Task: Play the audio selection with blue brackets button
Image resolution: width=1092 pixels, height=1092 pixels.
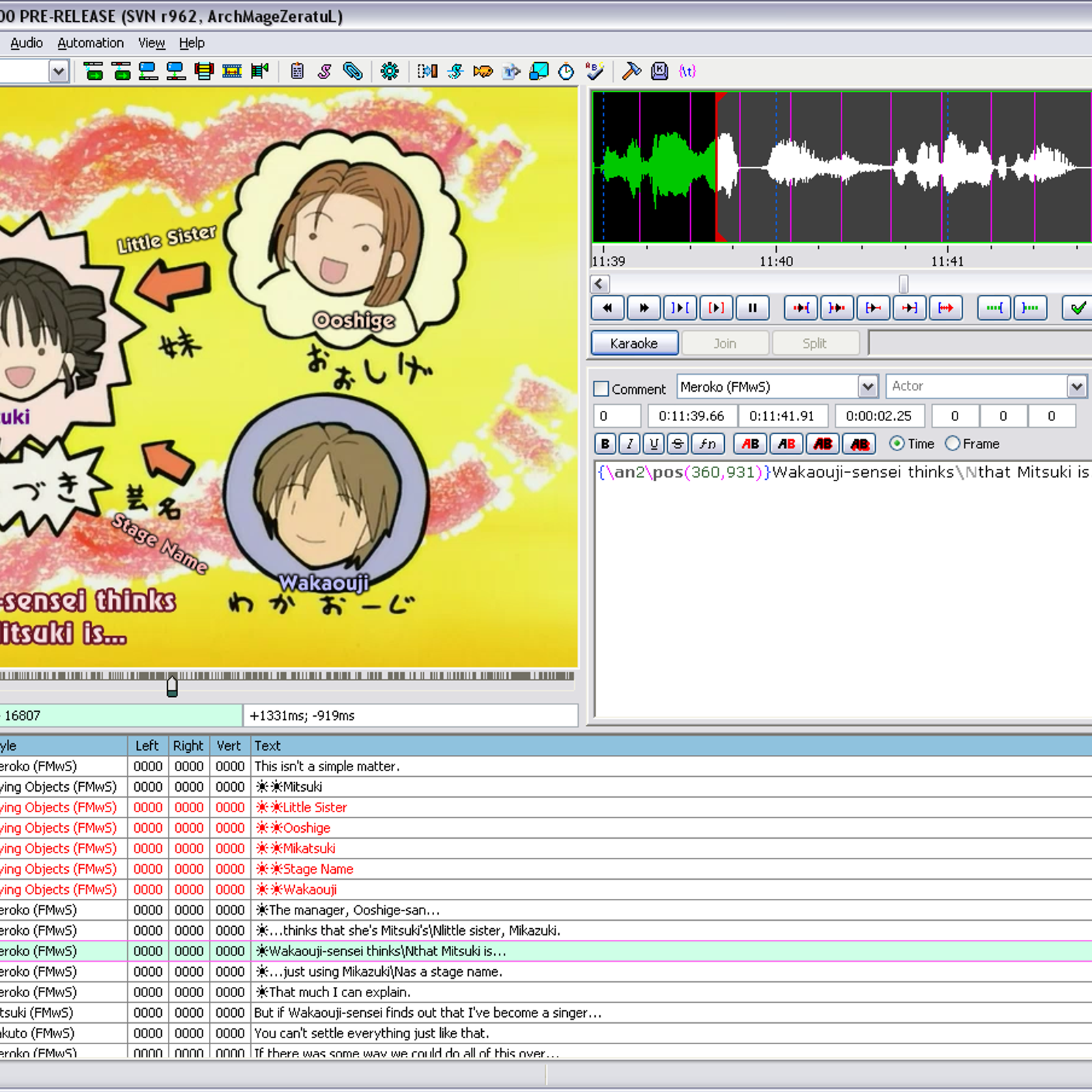Action: click(680, 308)
